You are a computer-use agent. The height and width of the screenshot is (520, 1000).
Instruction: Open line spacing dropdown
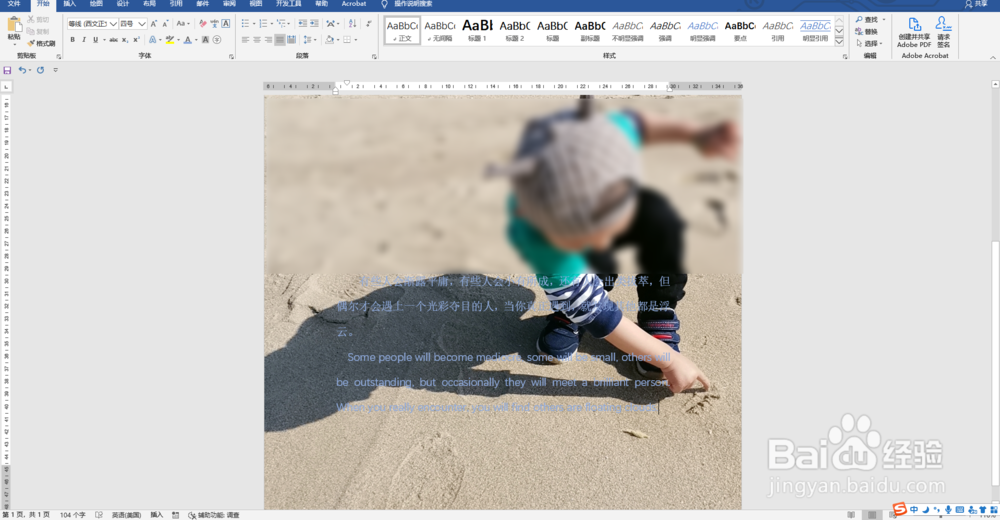click(x=309, y=40)
